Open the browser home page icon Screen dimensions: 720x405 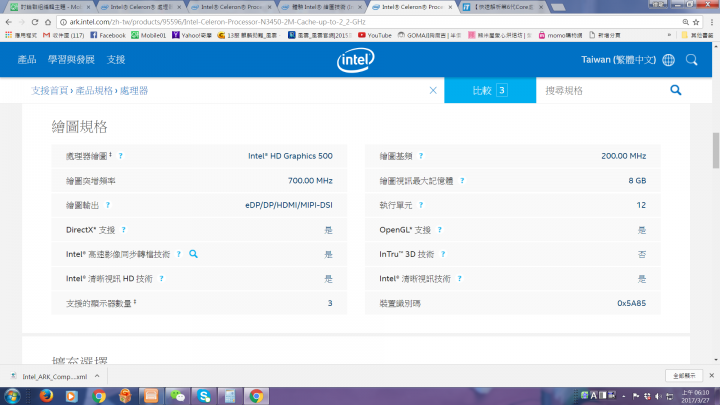[x=48, y=22]
